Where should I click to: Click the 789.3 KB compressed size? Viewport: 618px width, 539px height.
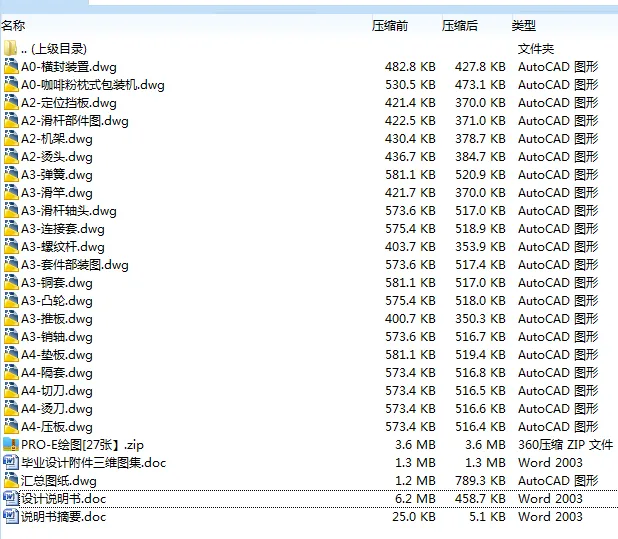[x=480, y=481]
